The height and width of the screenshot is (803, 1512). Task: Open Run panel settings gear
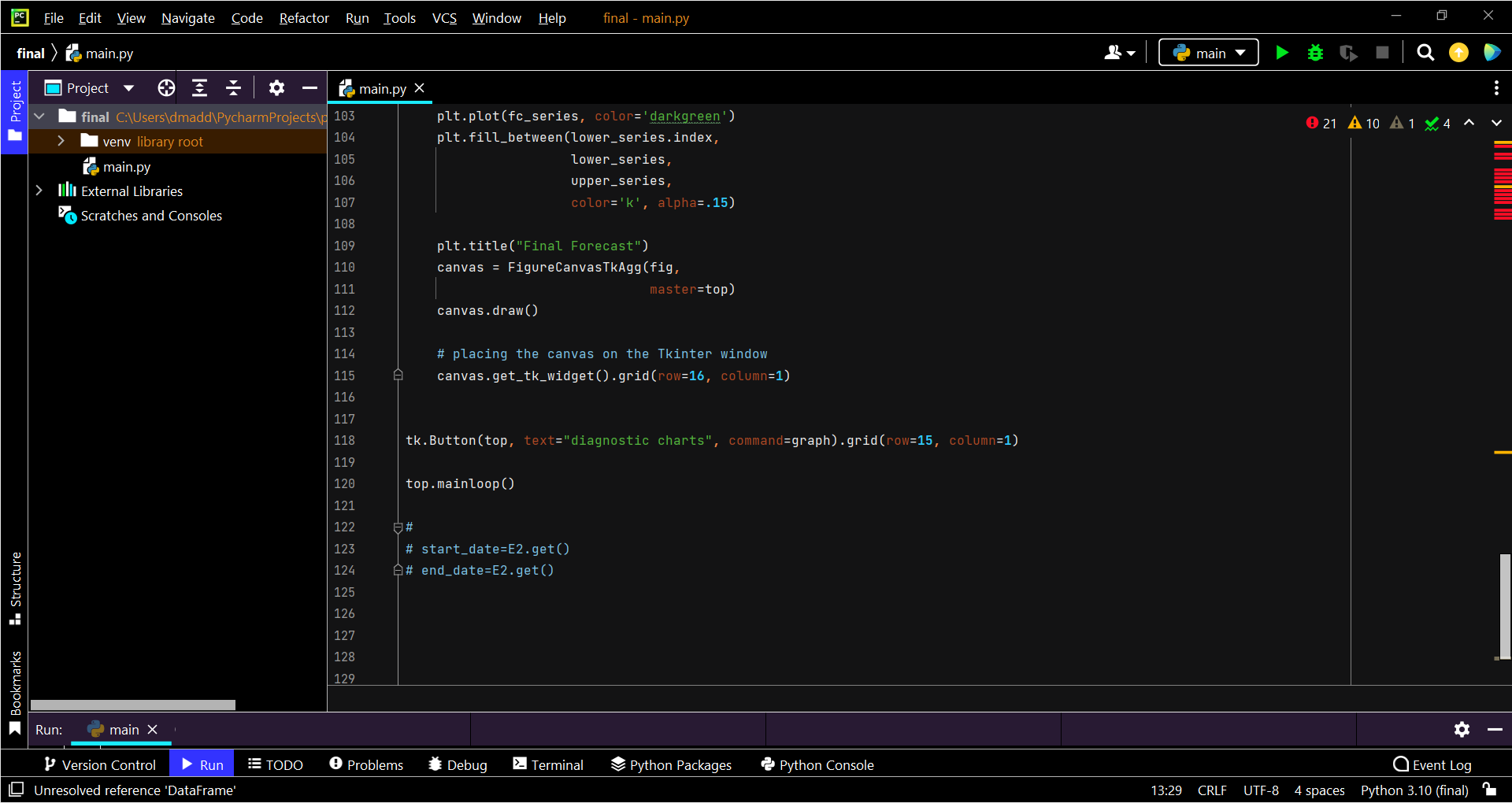click(1462, 730)
